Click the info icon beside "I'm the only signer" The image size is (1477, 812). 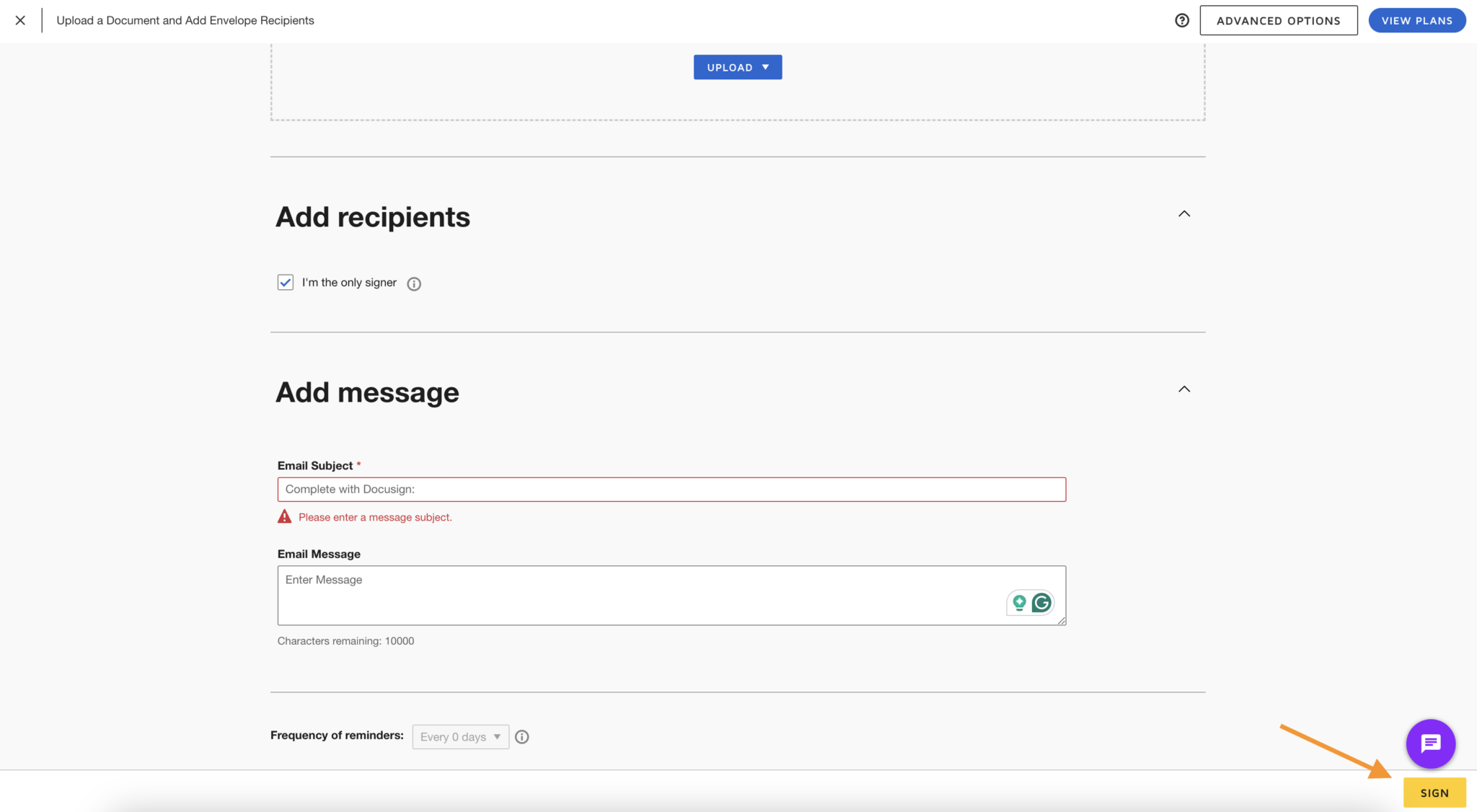pos(413,283)
